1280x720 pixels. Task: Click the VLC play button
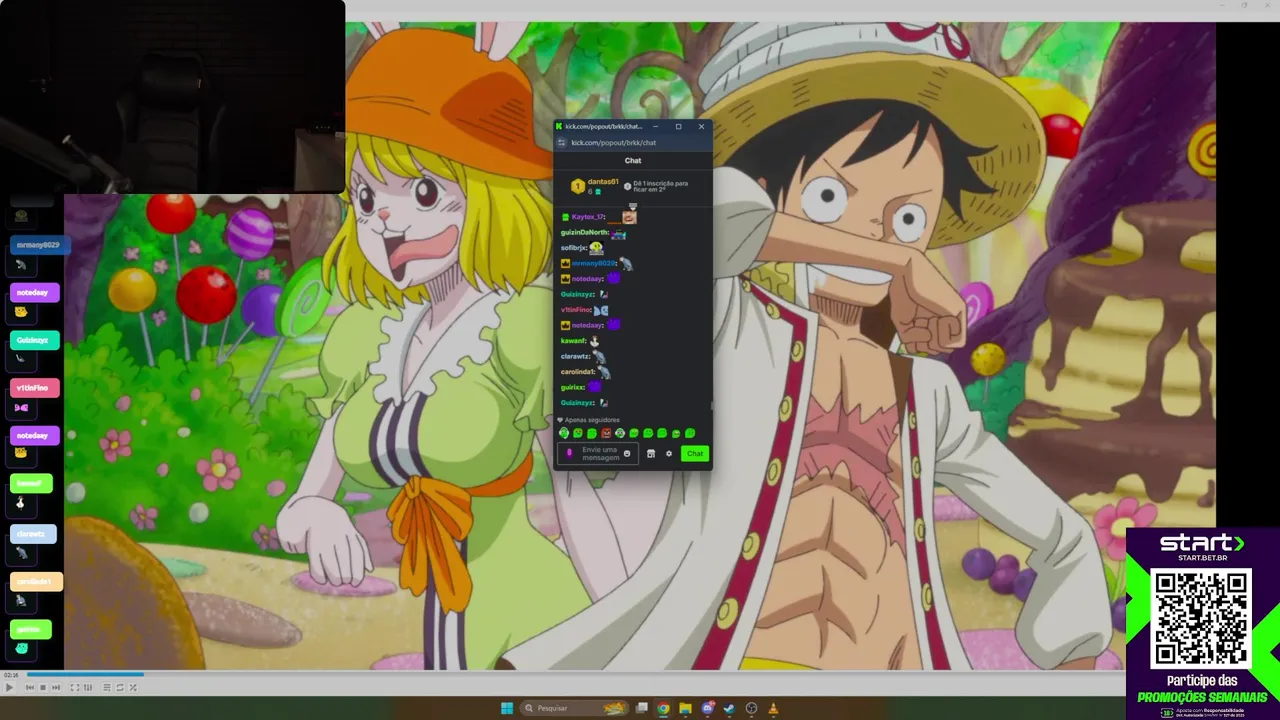9,687
